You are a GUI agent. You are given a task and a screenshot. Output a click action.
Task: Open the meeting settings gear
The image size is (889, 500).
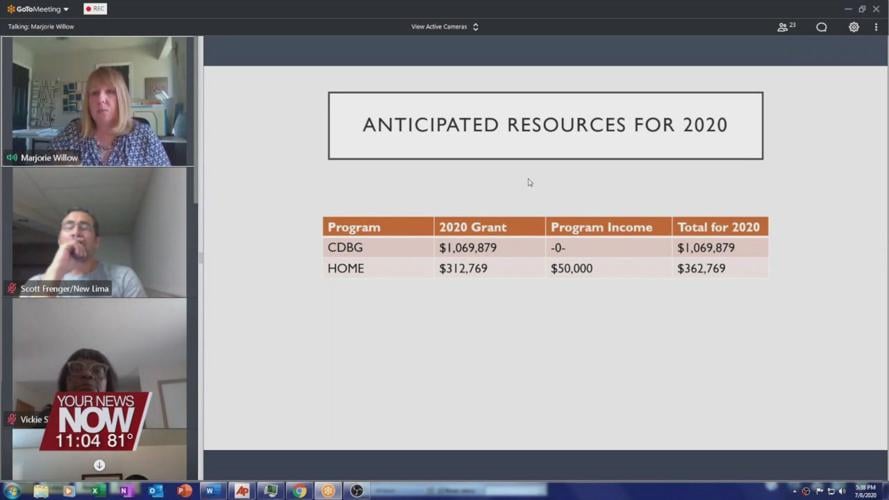853,27
